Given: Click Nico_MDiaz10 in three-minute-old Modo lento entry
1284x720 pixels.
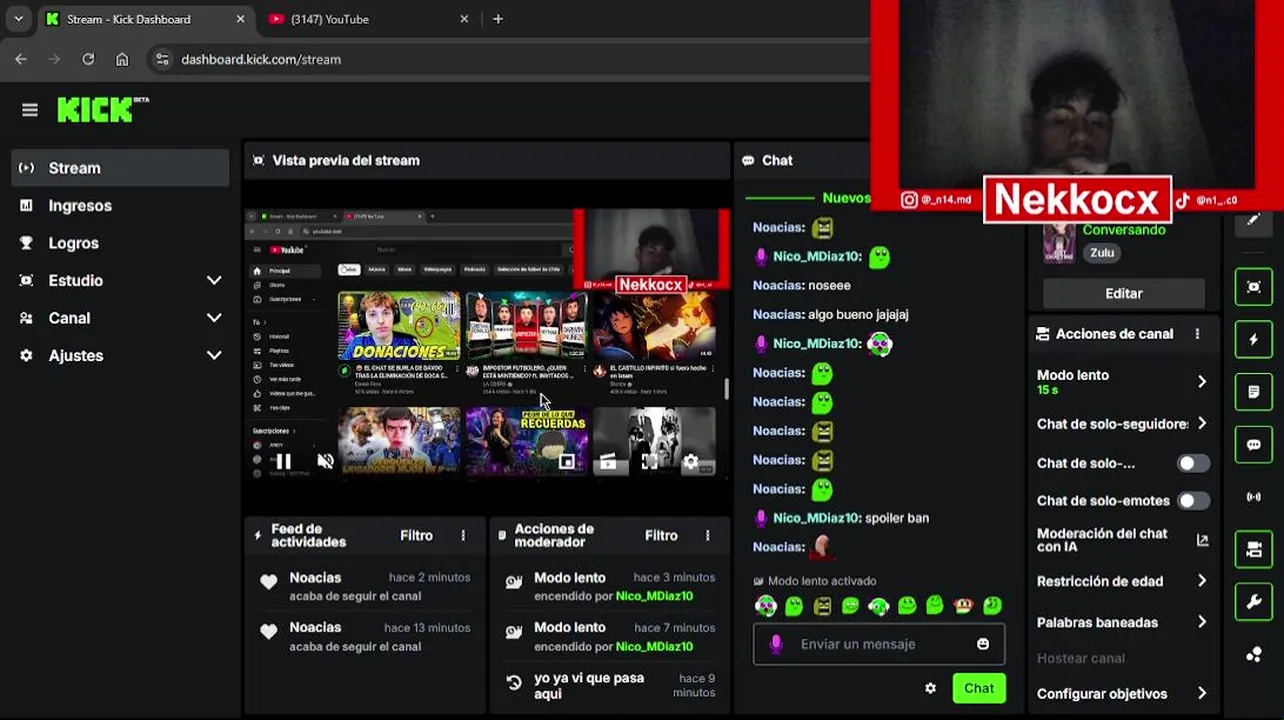Looking at the screenshot, I should pos(654,596).
